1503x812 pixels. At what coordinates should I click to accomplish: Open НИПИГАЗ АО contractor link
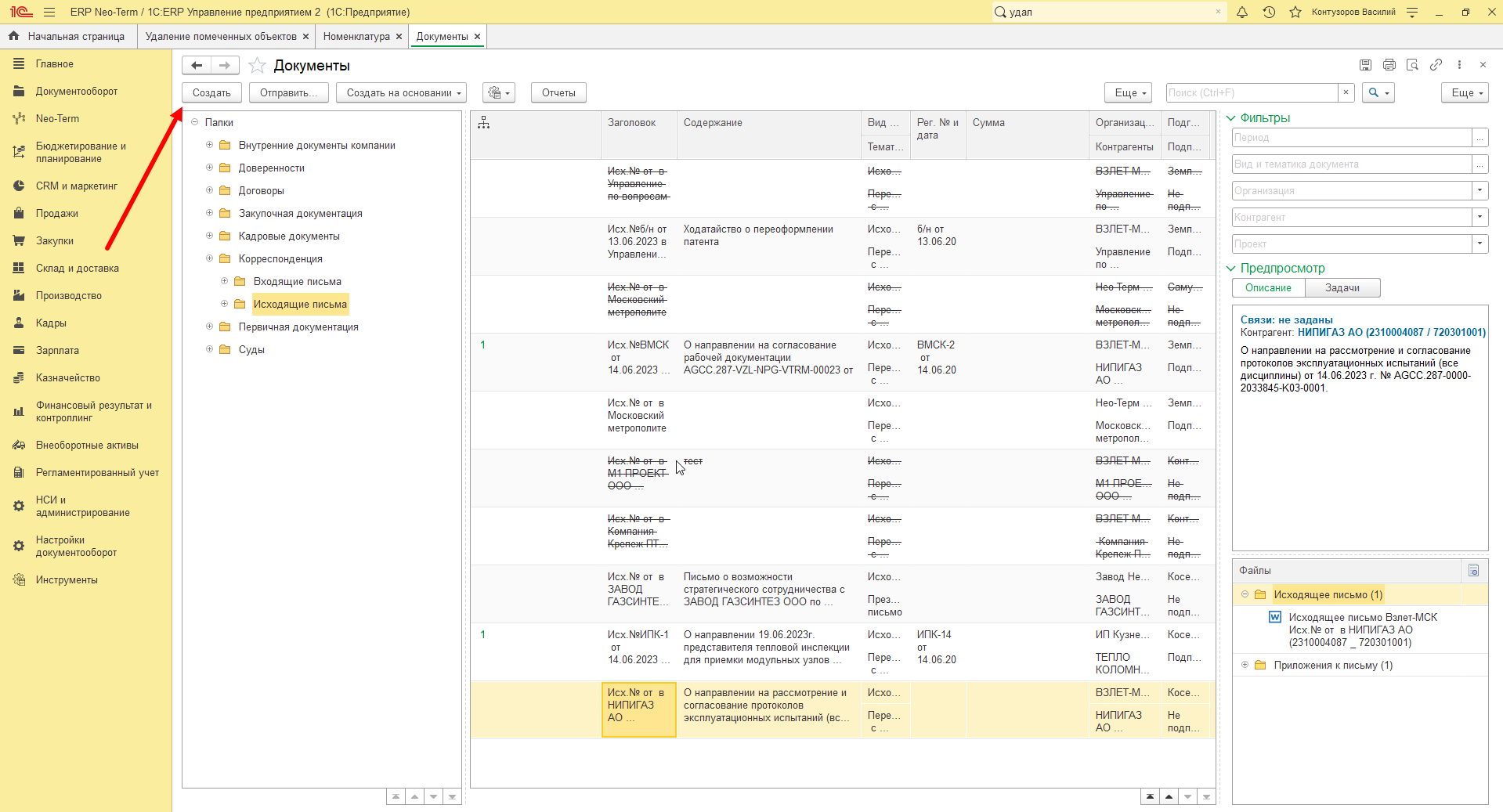click(x=1392, y=332)
